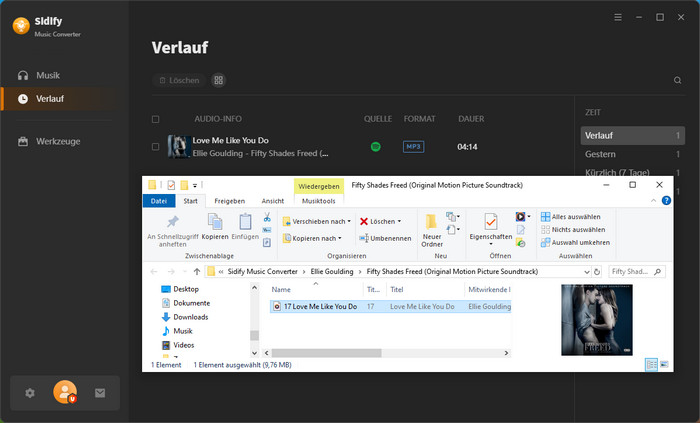
Task: Click the scissors cut icon
Action: pos(267,217)
